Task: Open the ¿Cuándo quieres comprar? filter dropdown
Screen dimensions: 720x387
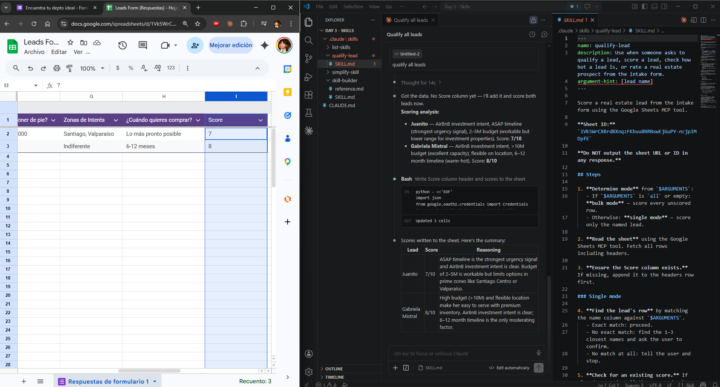Action: point(198,120)
